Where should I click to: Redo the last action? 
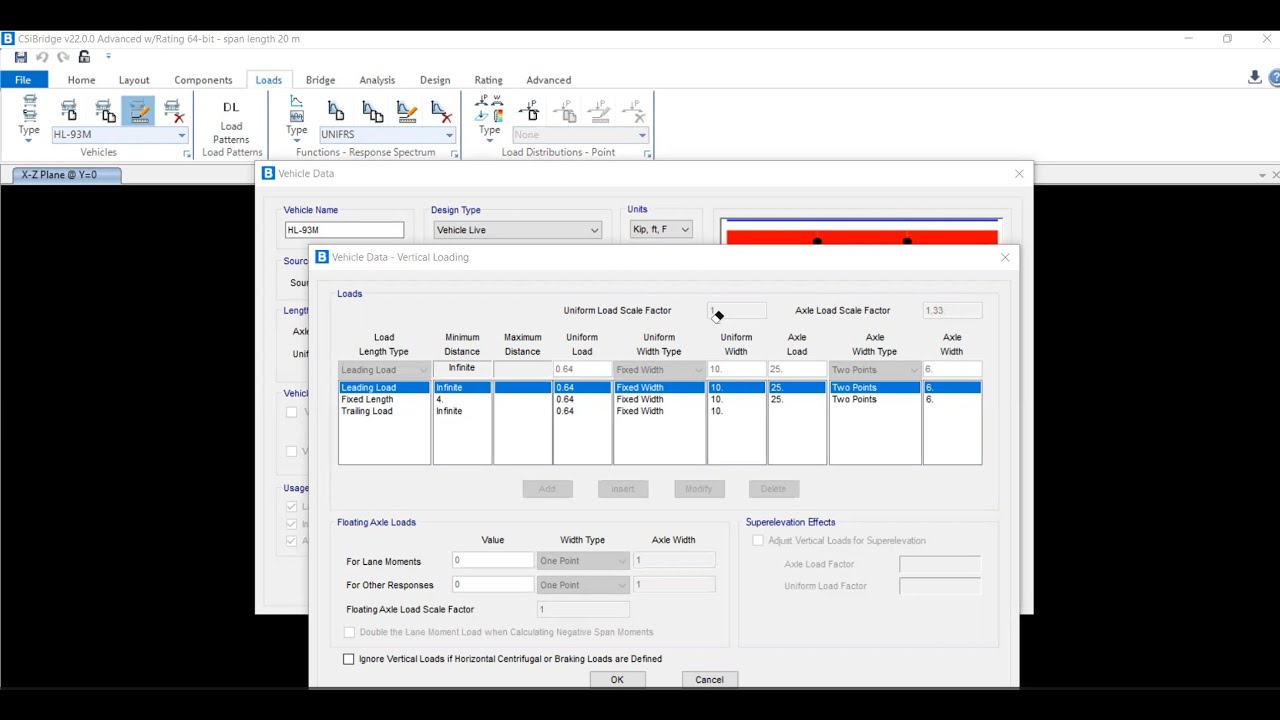click(63, 57)
